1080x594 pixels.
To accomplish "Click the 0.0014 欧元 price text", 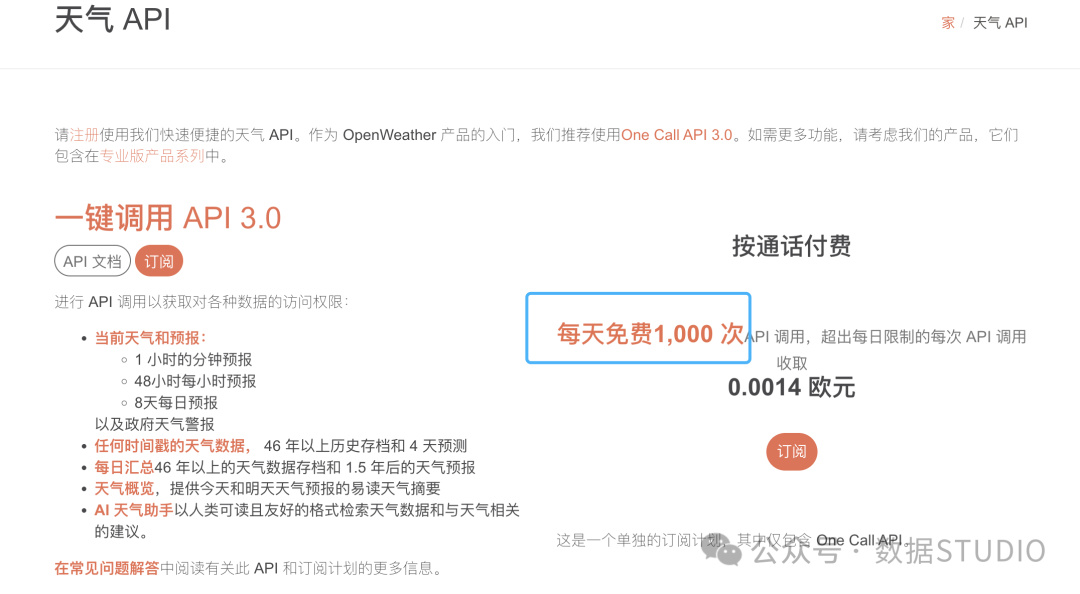I will [x=791, y=387].
